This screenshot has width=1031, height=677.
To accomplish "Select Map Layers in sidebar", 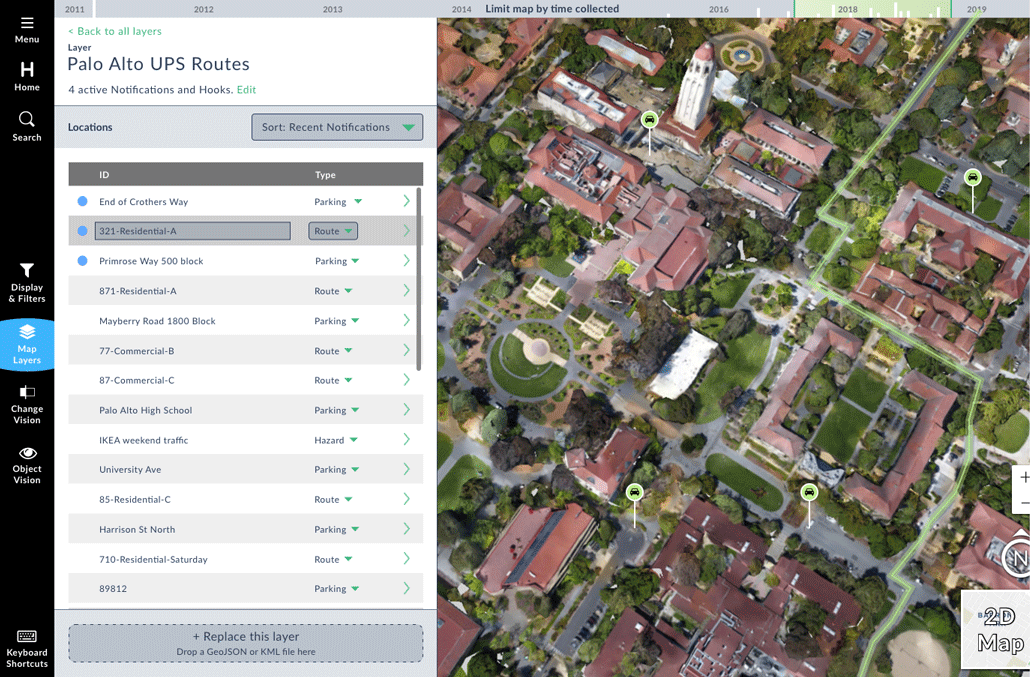I will (27, 344).
